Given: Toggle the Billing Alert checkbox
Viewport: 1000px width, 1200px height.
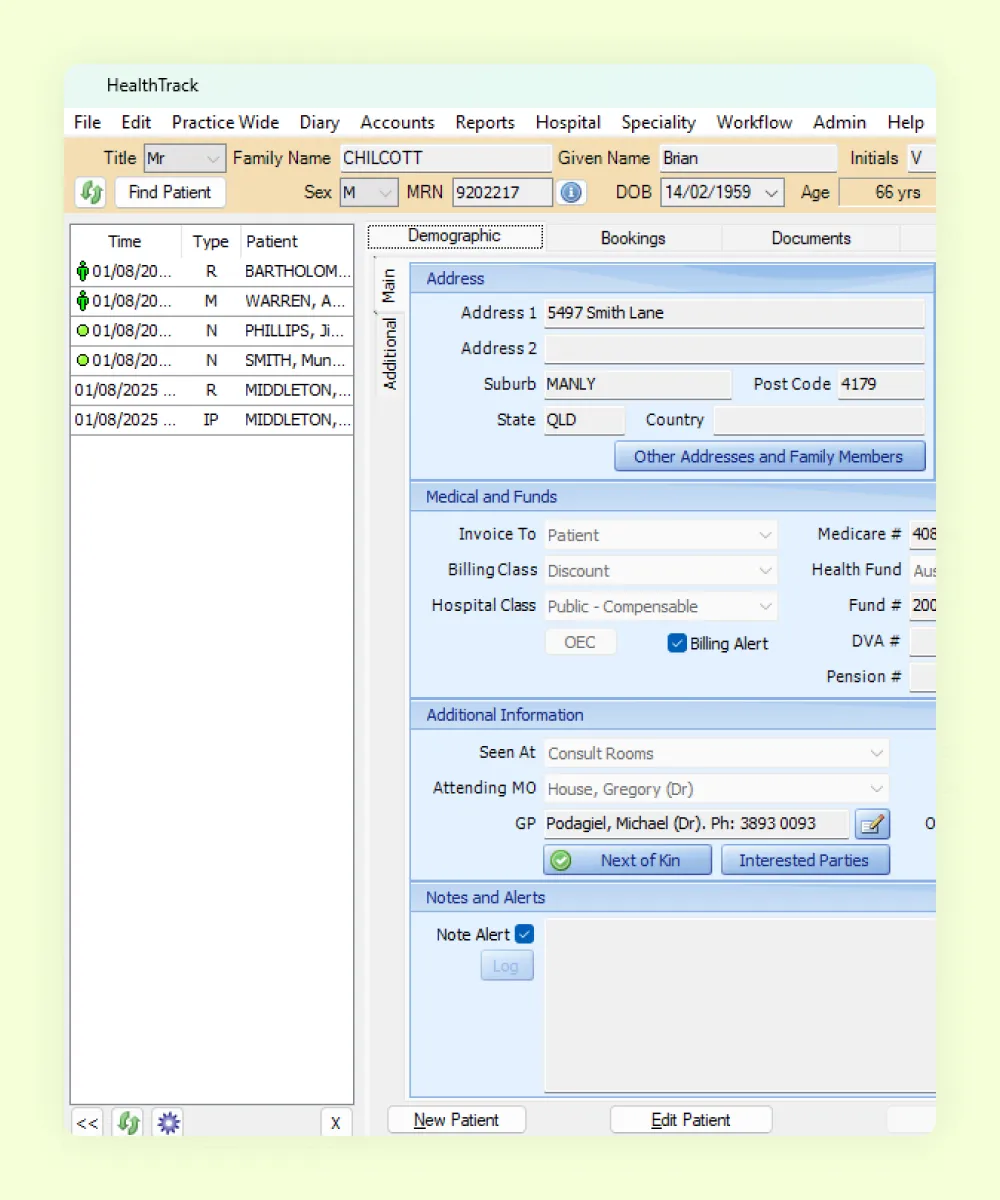Looking at the screenshot, I should (677, 643).
